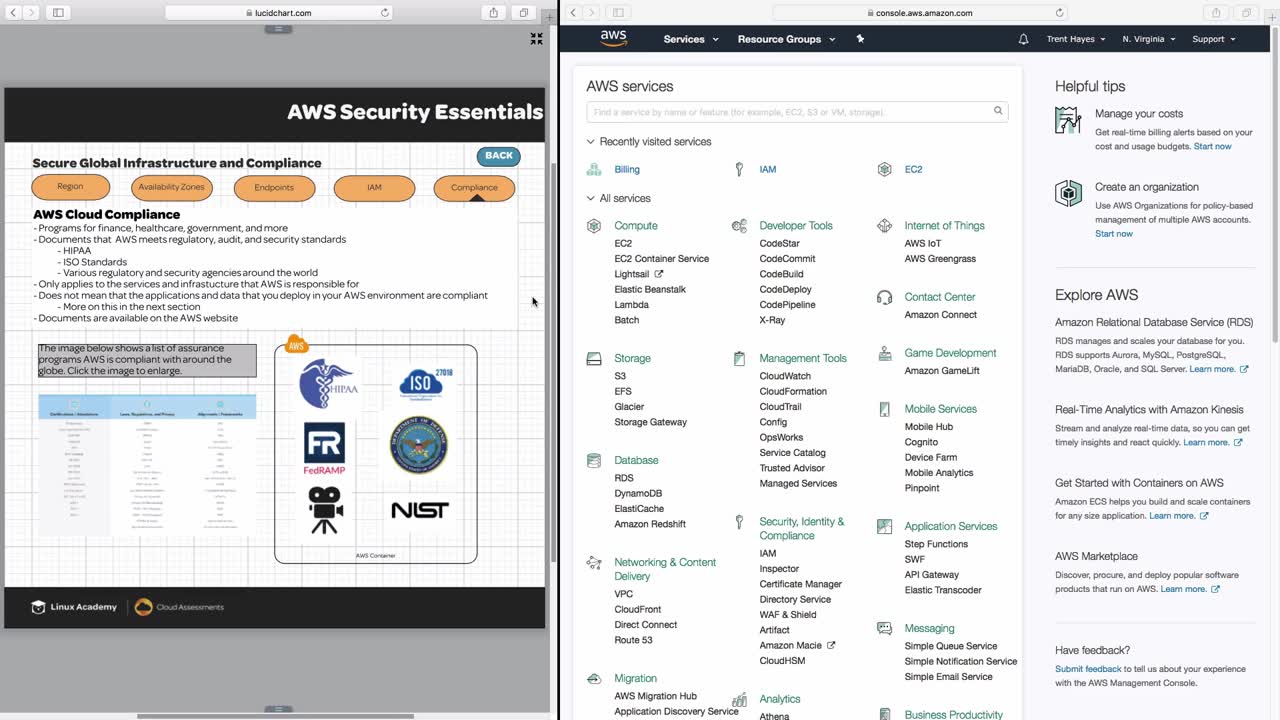This screenshot has width=1280, height=720.
Task: Click the Game Development icon
Action: click(884, 353)
